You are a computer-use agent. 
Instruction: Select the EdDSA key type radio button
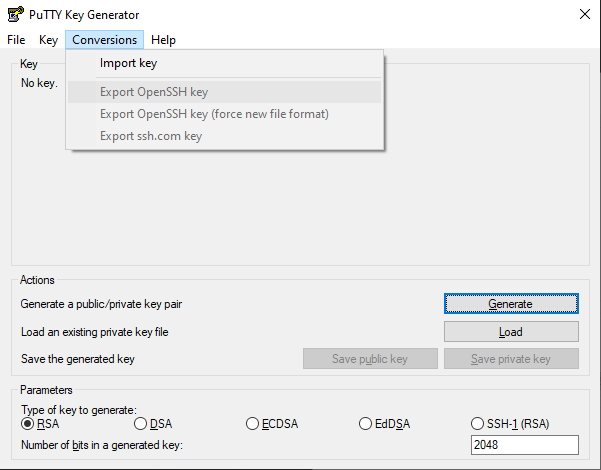pyautogui.click(x=365, y=424)
